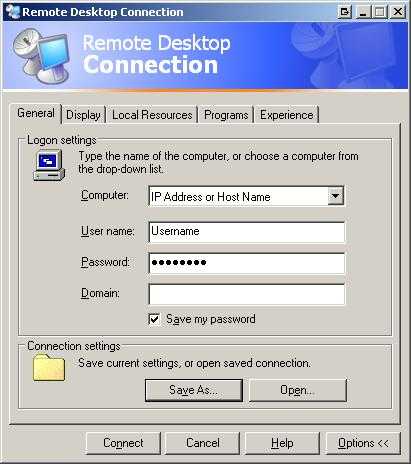The width and height of the screenshot is (411, 464).
Task: Click the Save As... button
Action: [194, 390]
